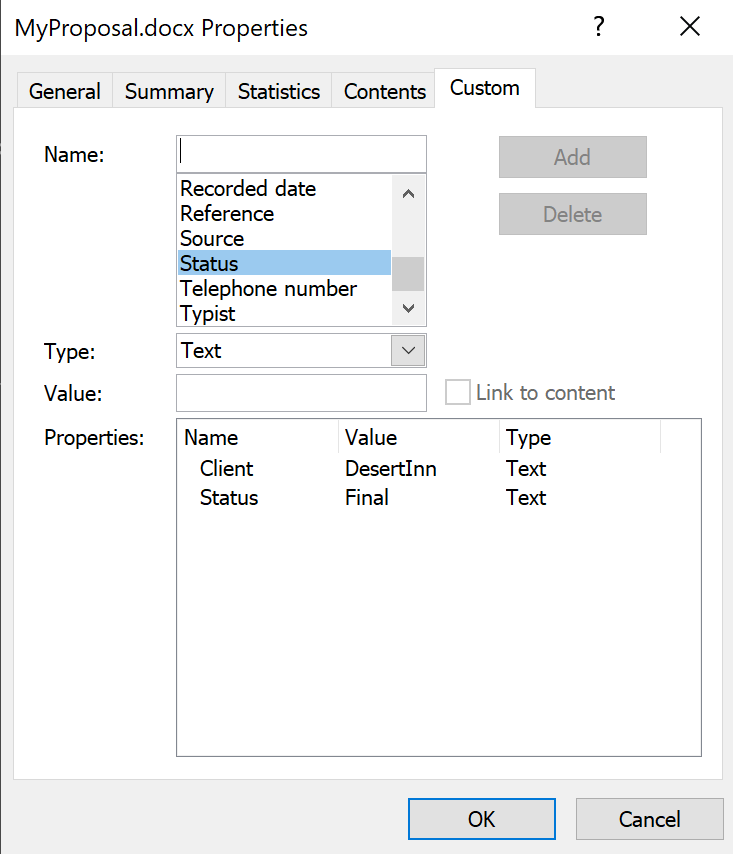Image resolution: width=733 pixels, height=854 pixels.
Task: Open the Statistics tab
Action: [278, 91]
